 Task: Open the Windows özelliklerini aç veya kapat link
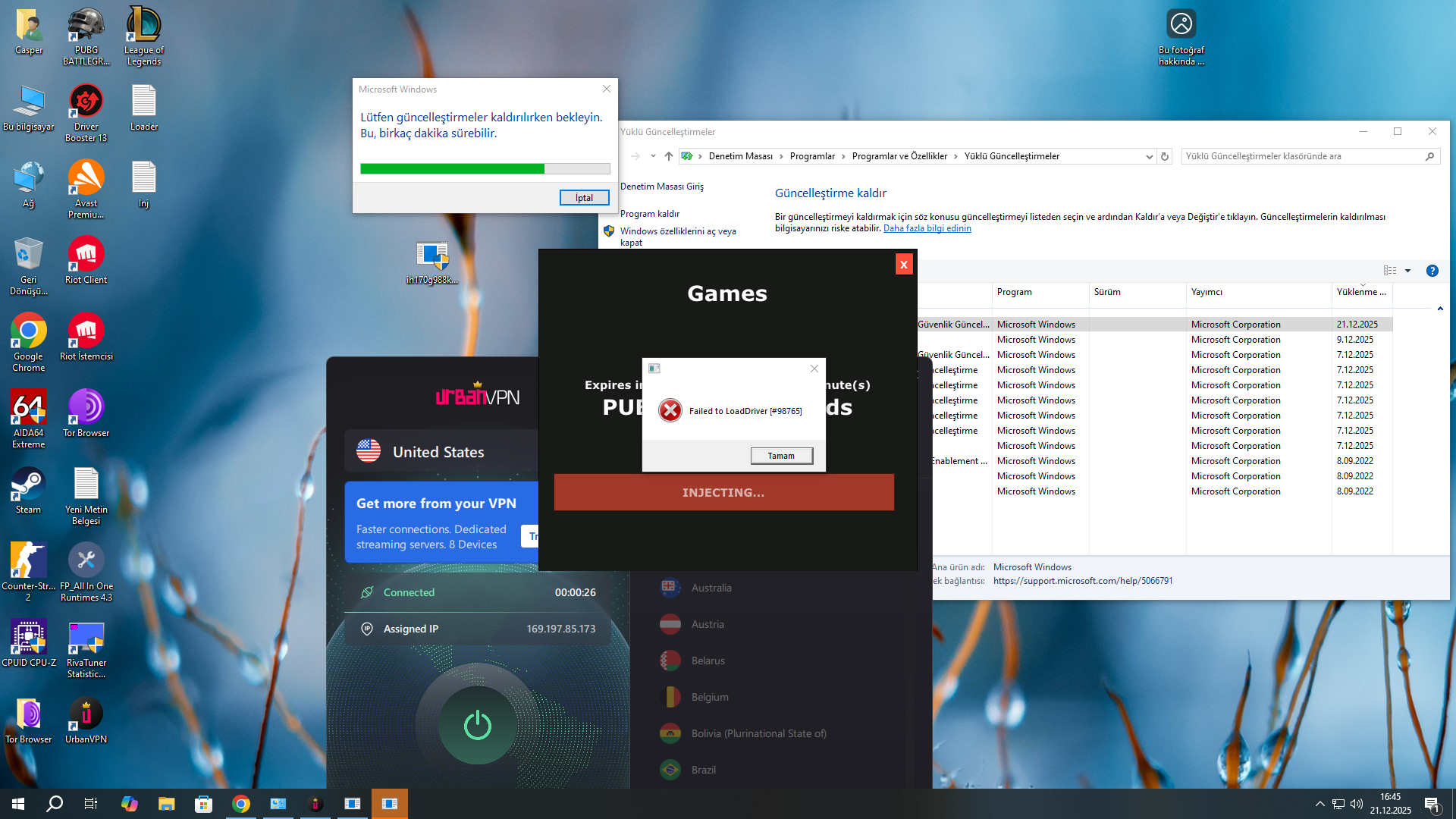pos(678,237)
